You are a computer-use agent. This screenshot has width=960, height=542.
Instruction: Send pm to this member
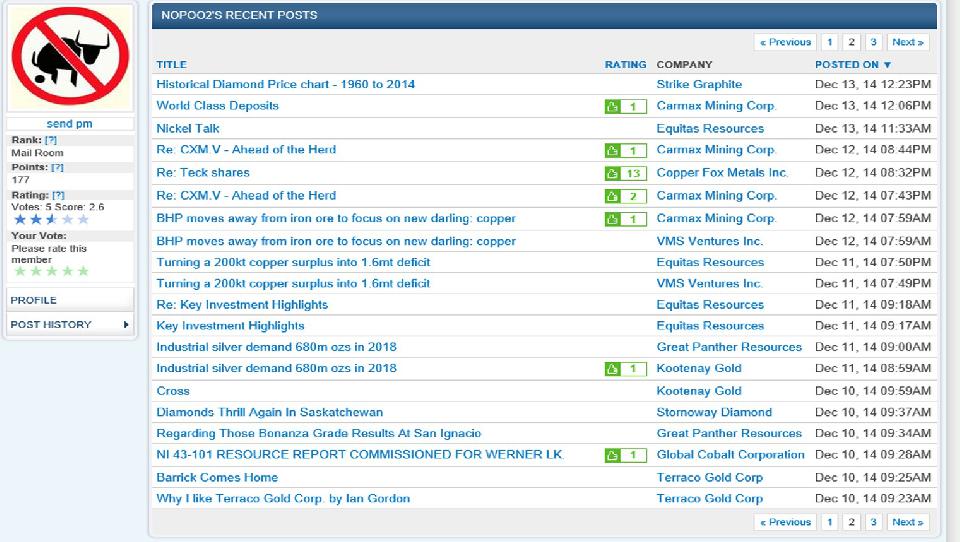click(x=69, y=124)
